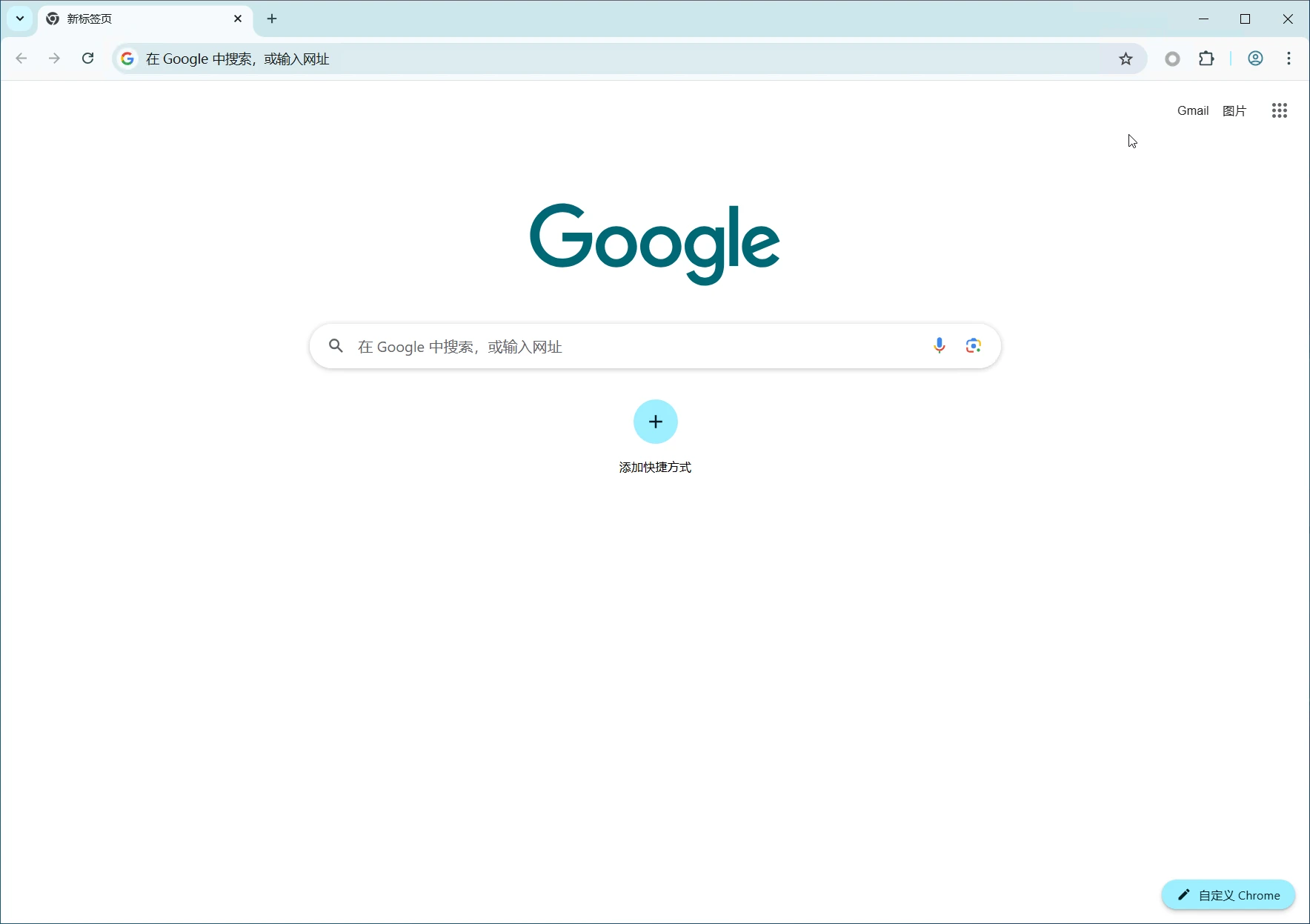Open the Google apps grid
Screen dimensions: 1310x924
(x=1280, y=110)
